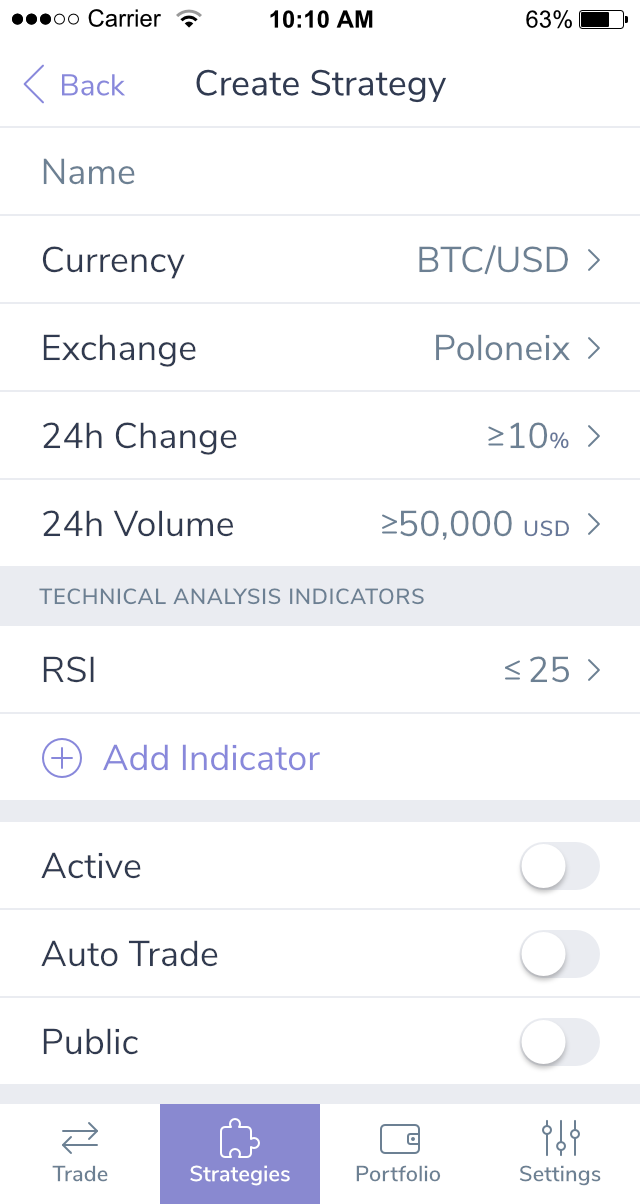Enable the Active switch
The image size is (640, 1204).
coord(559,866)
